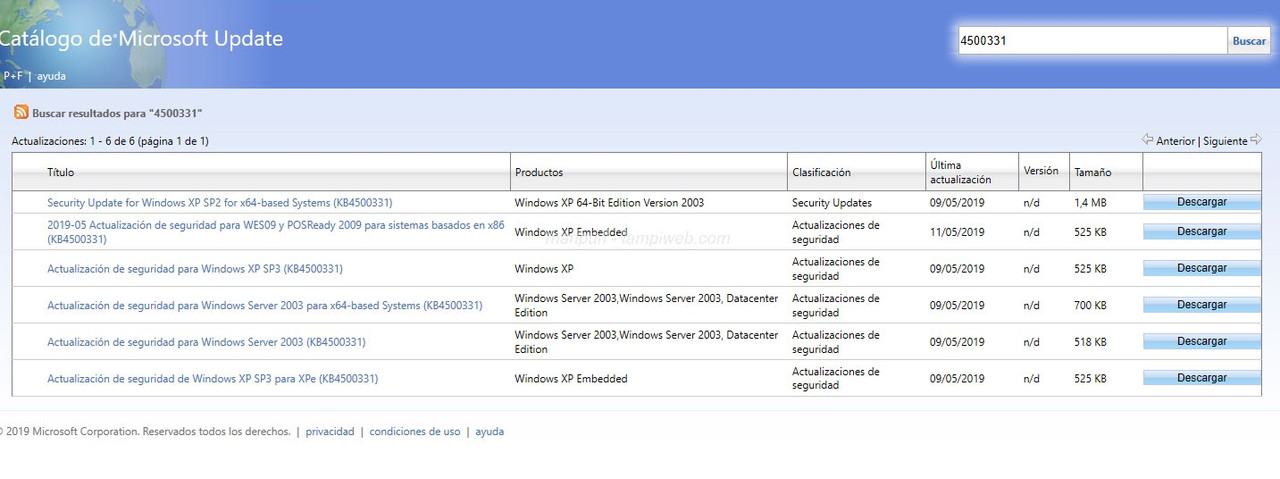Click Actualizaciones: 1 - 6 de 6 text
This screenshot has height=479, width=1280.
(110, 141)
